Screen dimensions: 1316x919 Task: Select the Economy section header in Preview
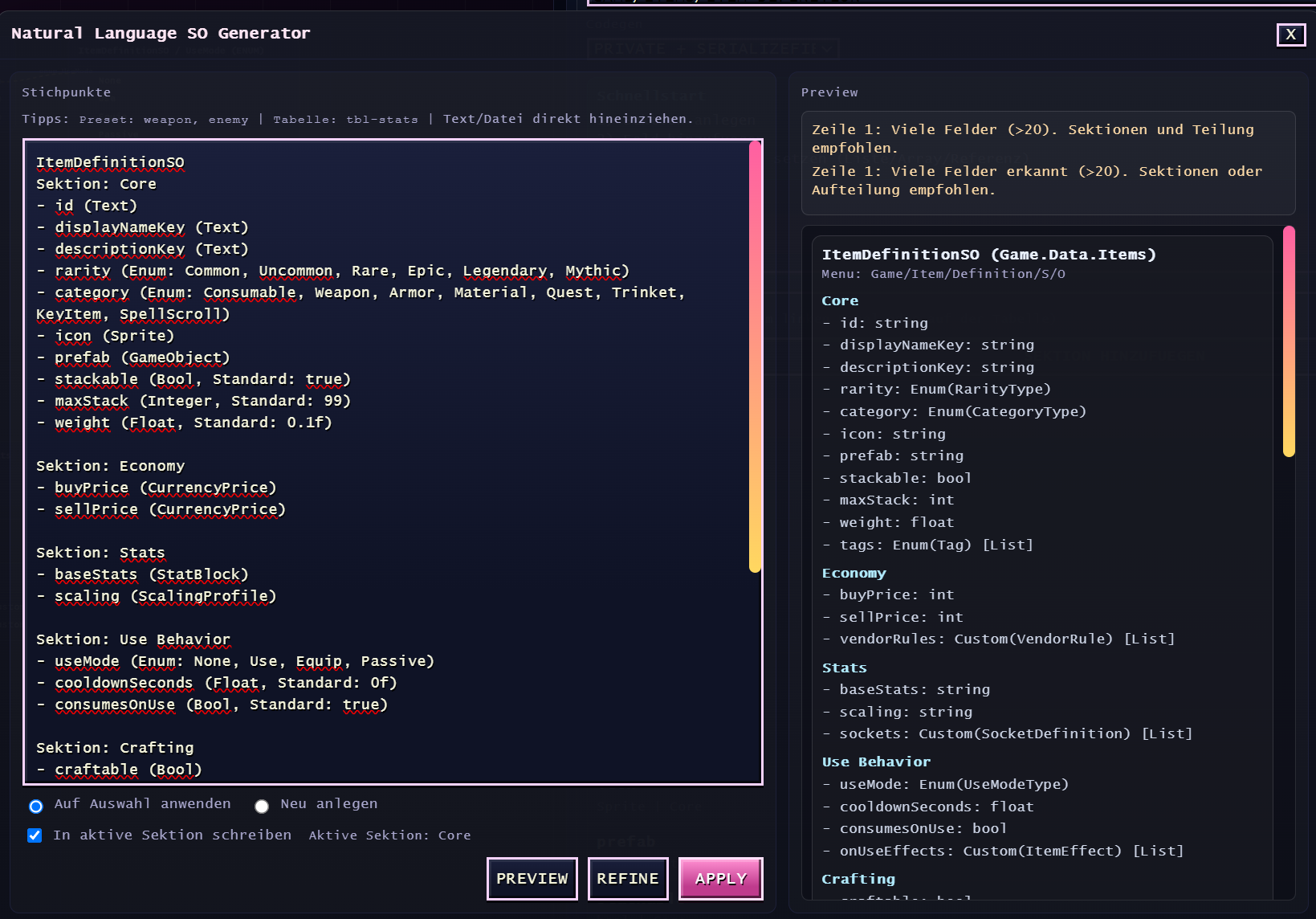click(854, 573)
